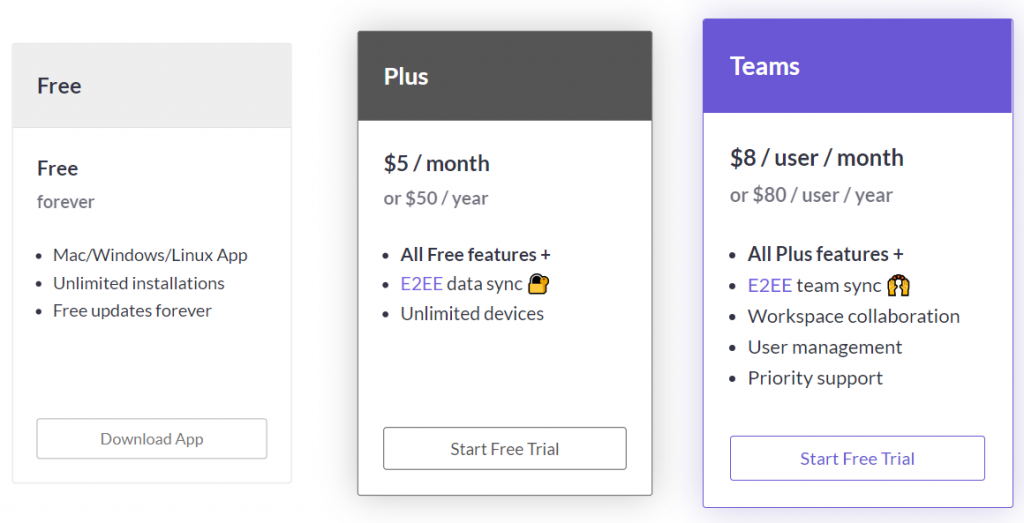Select the dark Plus plan header
This screenshot has width=1024, height=523.
pyautogui.click(x=505, y=77)
